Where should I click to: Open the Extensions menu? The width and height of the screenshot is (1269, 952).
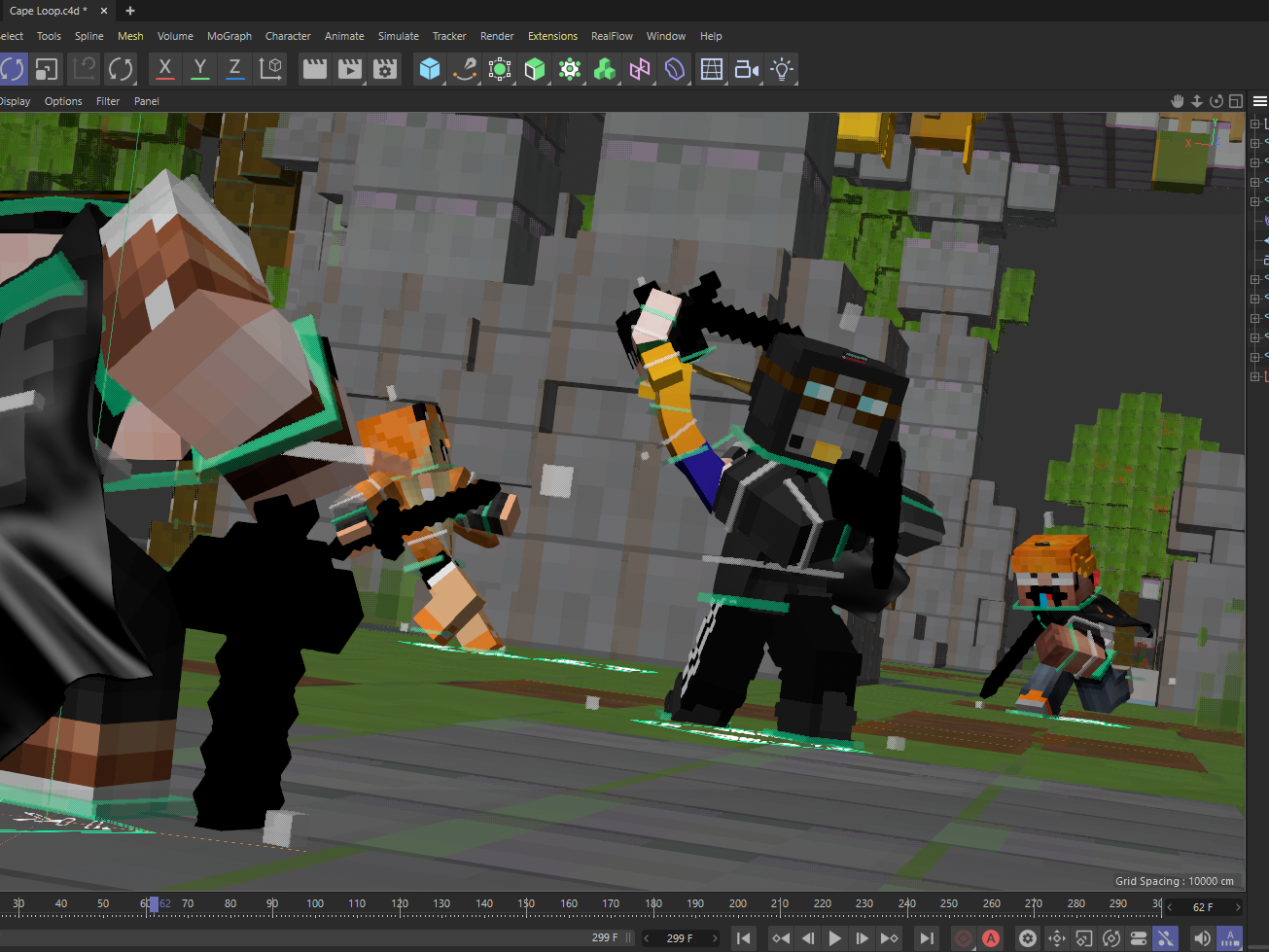[x=552, y=36]
